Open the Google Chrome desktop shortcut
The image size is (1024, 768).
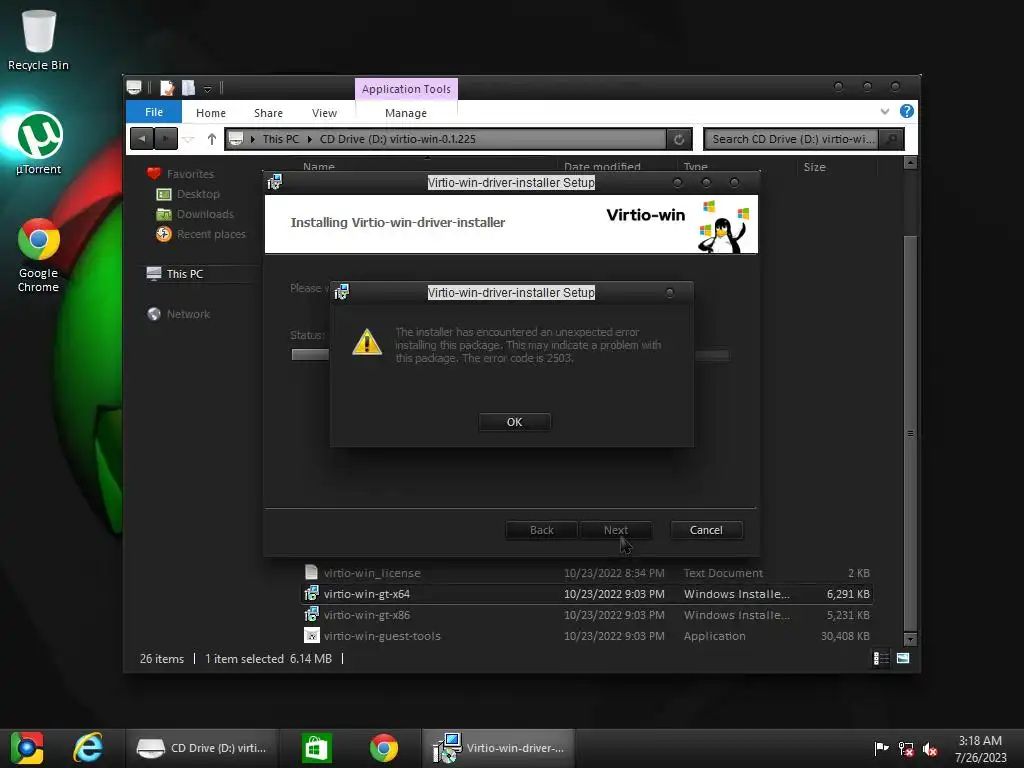pyautogui.click(x=39, y=255)
